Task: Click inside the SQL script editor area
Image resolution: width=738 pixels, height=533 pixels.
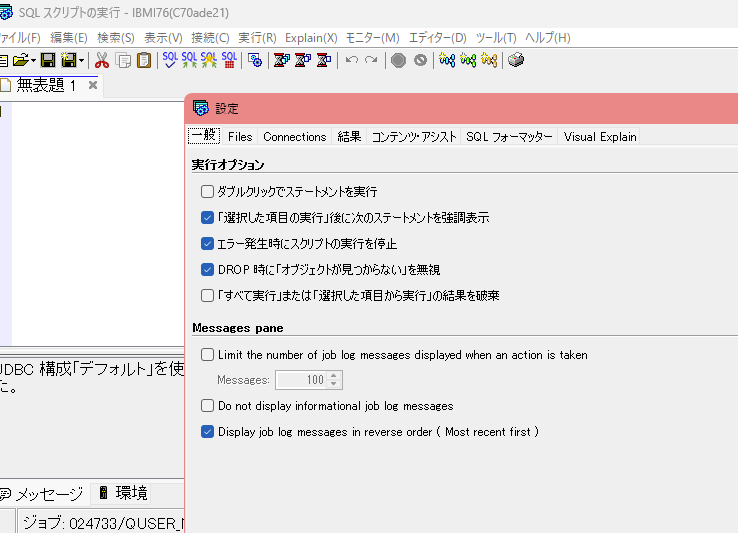Action: tap(97, 224)
